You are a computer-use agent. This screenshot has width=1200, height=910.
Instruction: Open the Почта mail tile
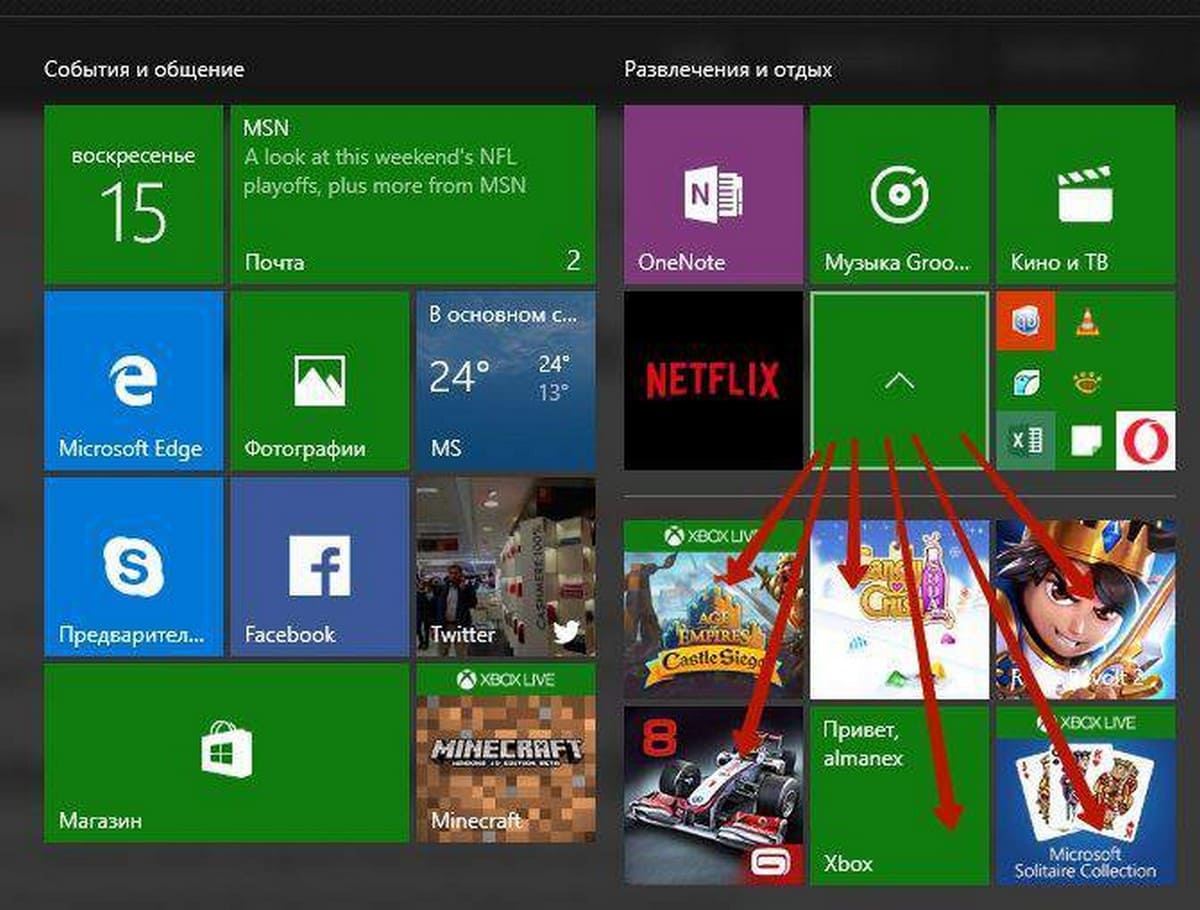[x=413, y=195]
